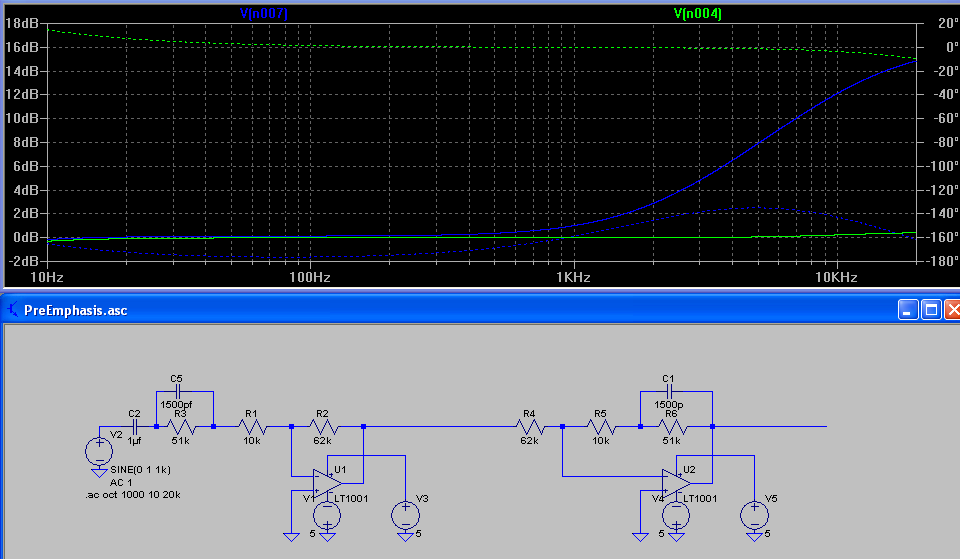This screenshot has width=960, height=559.
Task: Click the LT1001 label of U2
Action: (x=700, y=498)
